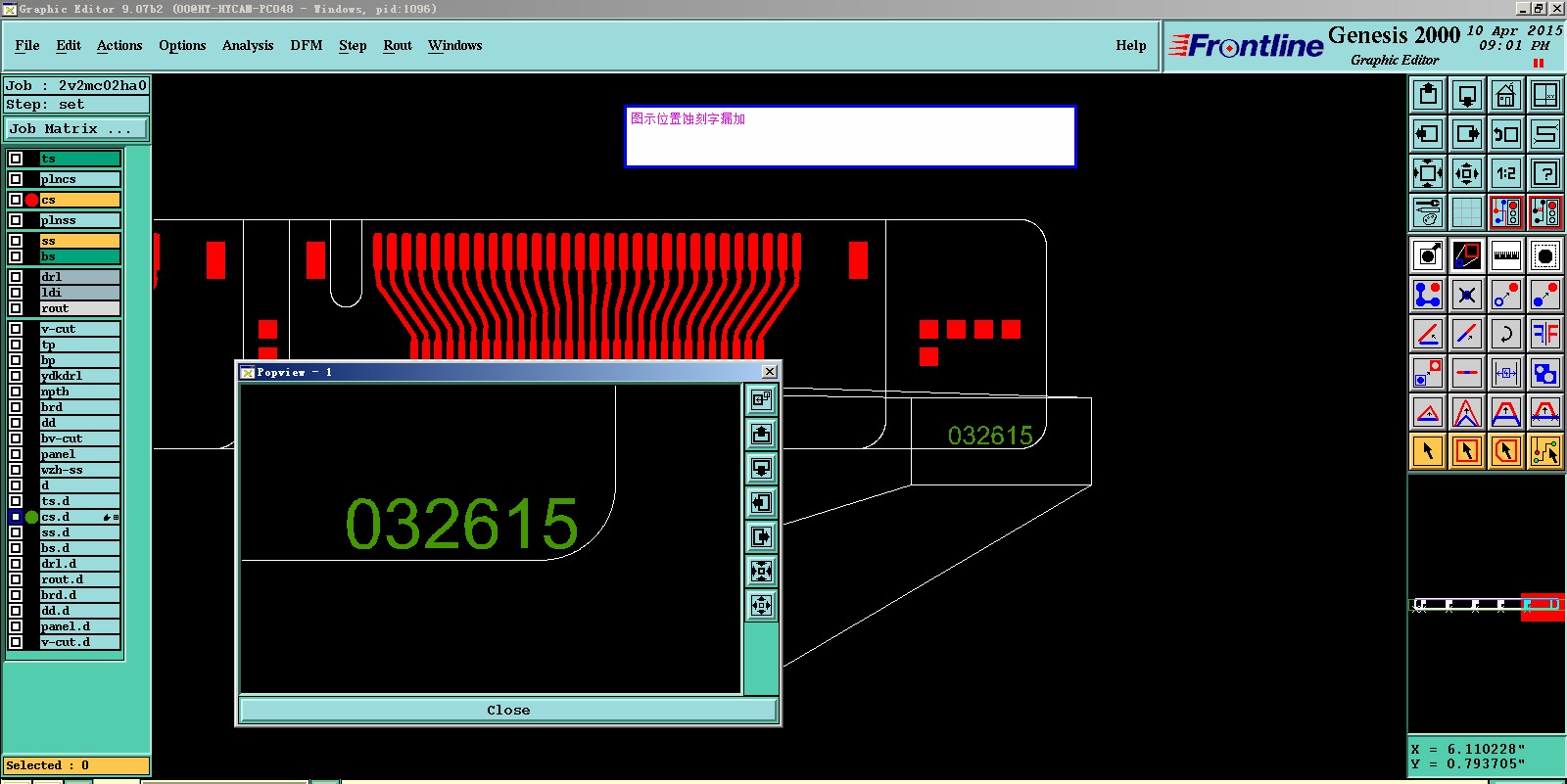Toggle the grid display icon
This screenshot has width=1567, height=784.
[x=1467, y=211]
